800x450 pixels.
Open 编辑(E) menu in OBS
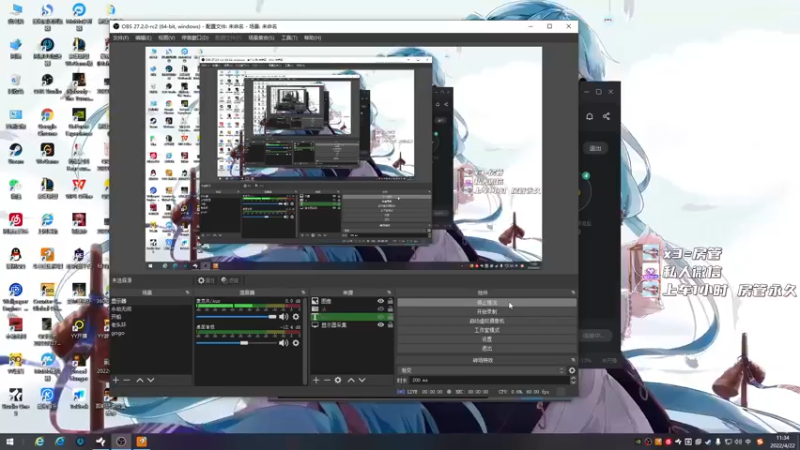tap(143, 38)
